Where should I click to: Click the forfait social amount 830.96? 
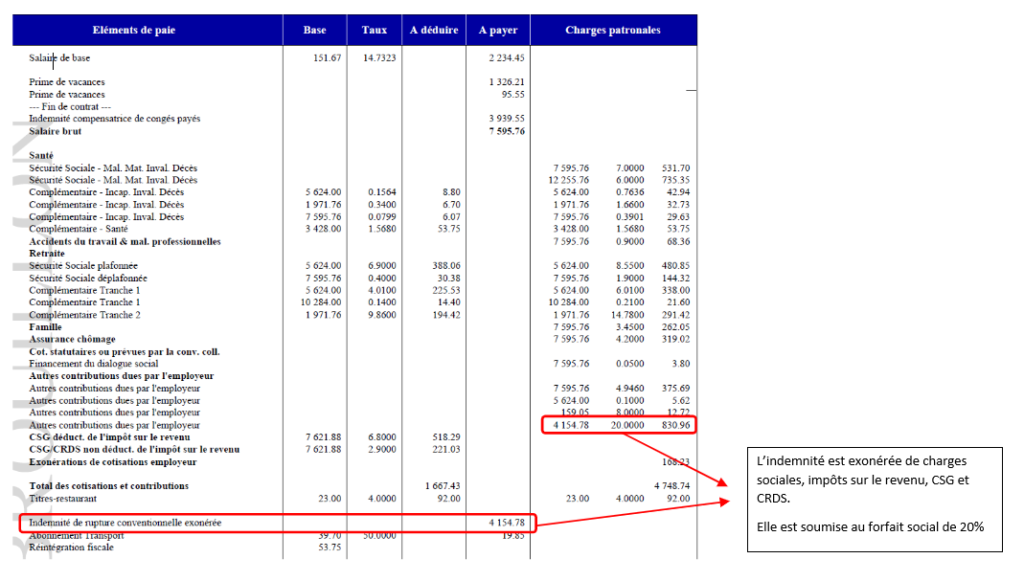click(675, 425)
